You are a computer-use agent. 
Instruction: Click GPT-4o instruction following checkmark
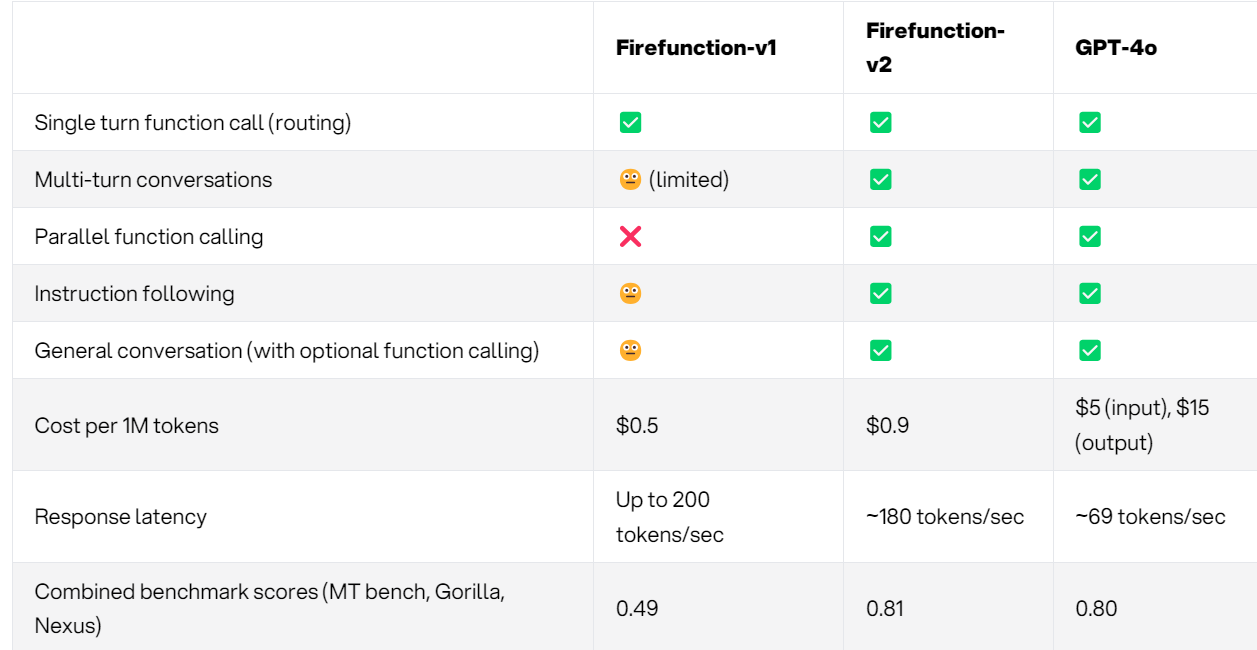(1090, 294)
